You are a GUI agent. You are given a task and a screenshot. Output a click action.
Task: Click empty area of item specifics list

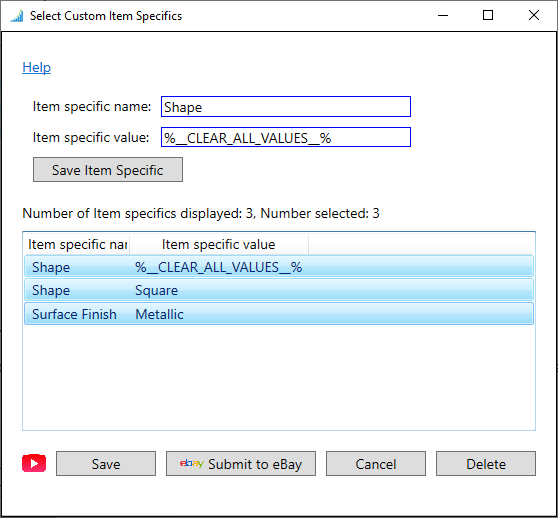279,377
